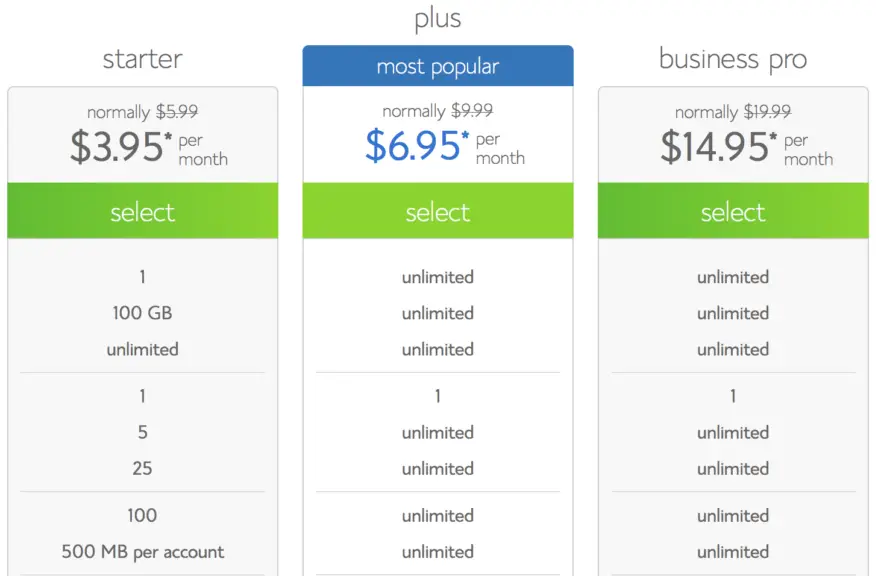Click the starter plan heading

[x=143, y=59]
